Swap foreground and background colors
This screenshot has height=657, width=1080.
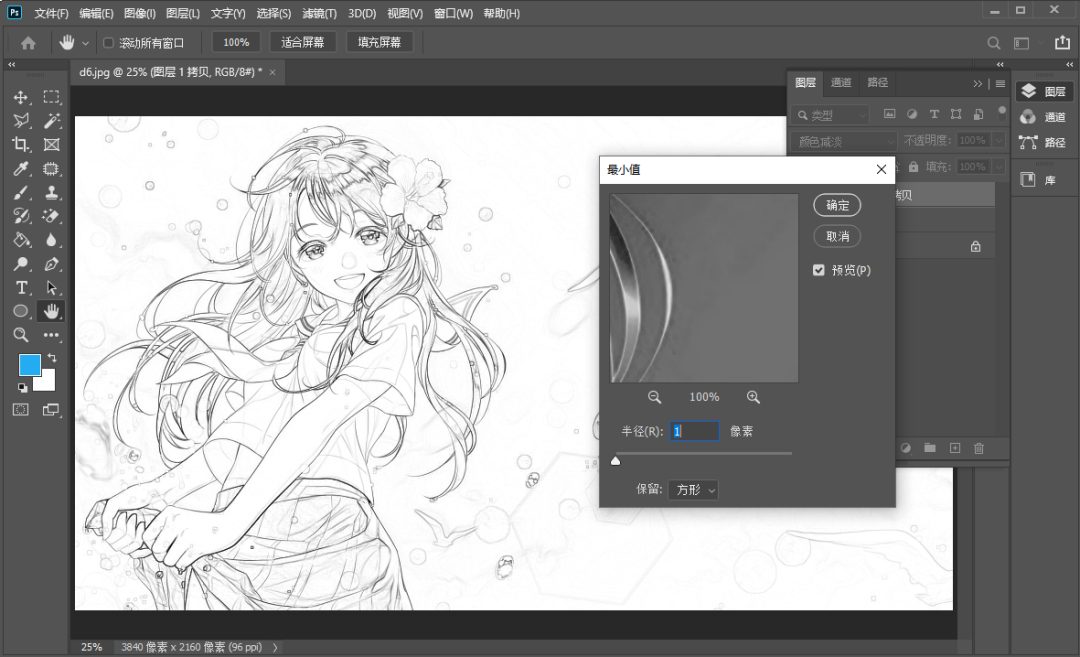[x=52, y=357]
